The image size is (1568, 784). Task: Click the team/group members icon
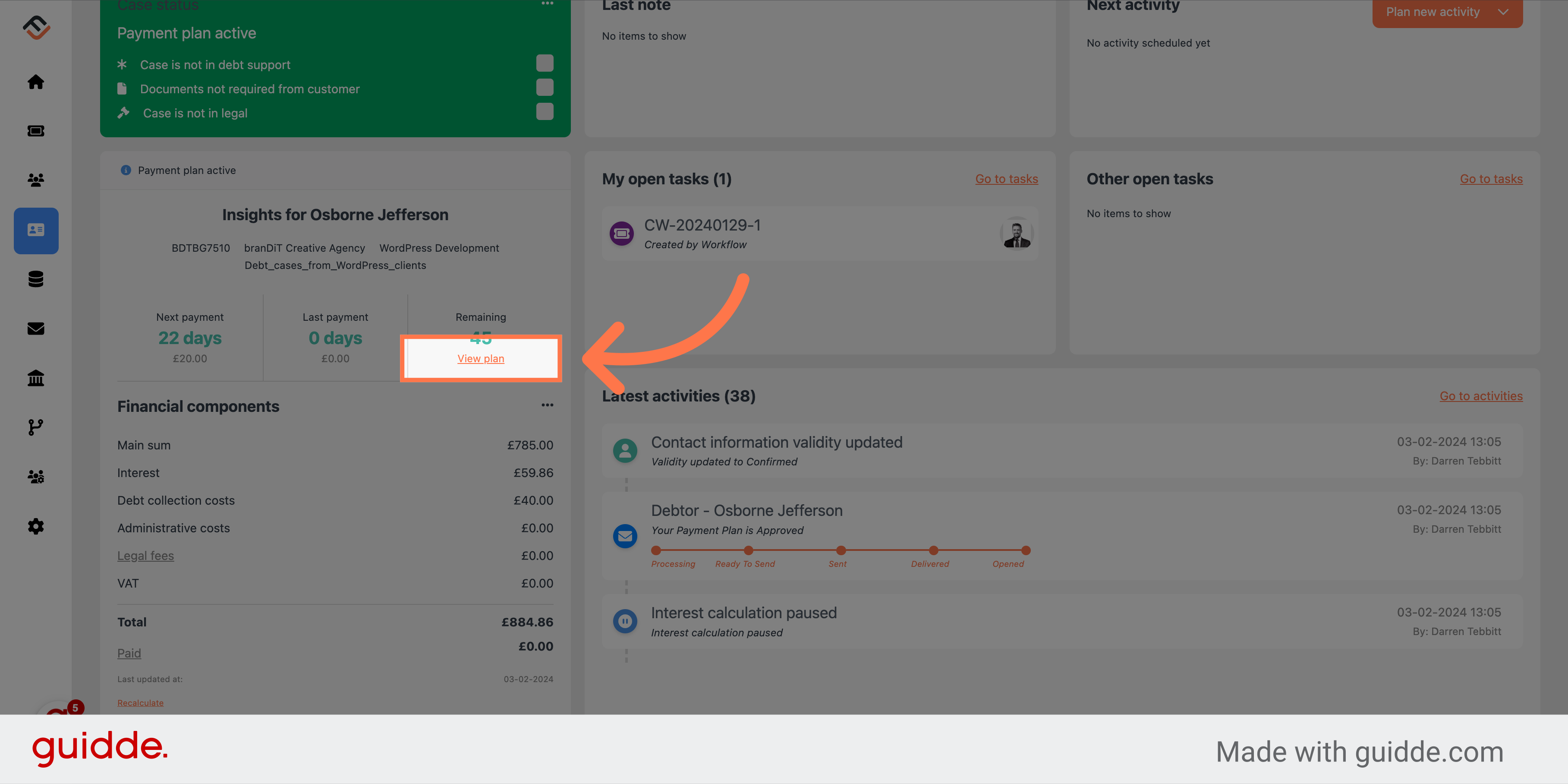click(x=35, y=180)
